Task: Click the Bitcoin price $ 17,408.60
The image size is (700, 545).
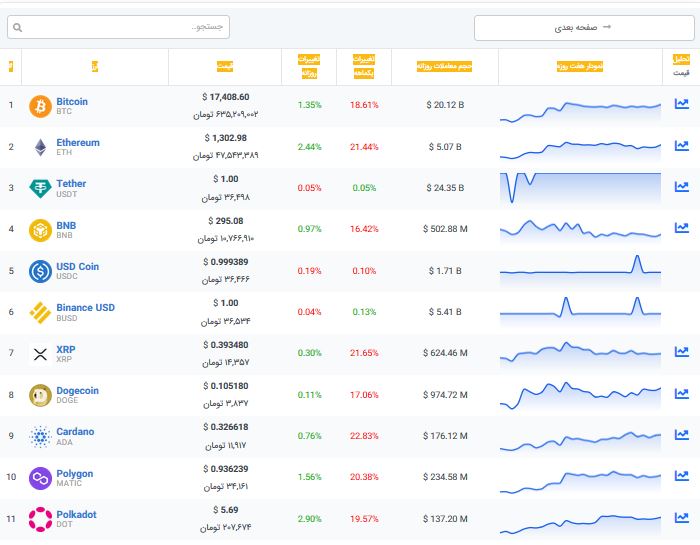Action: (225, 97)
